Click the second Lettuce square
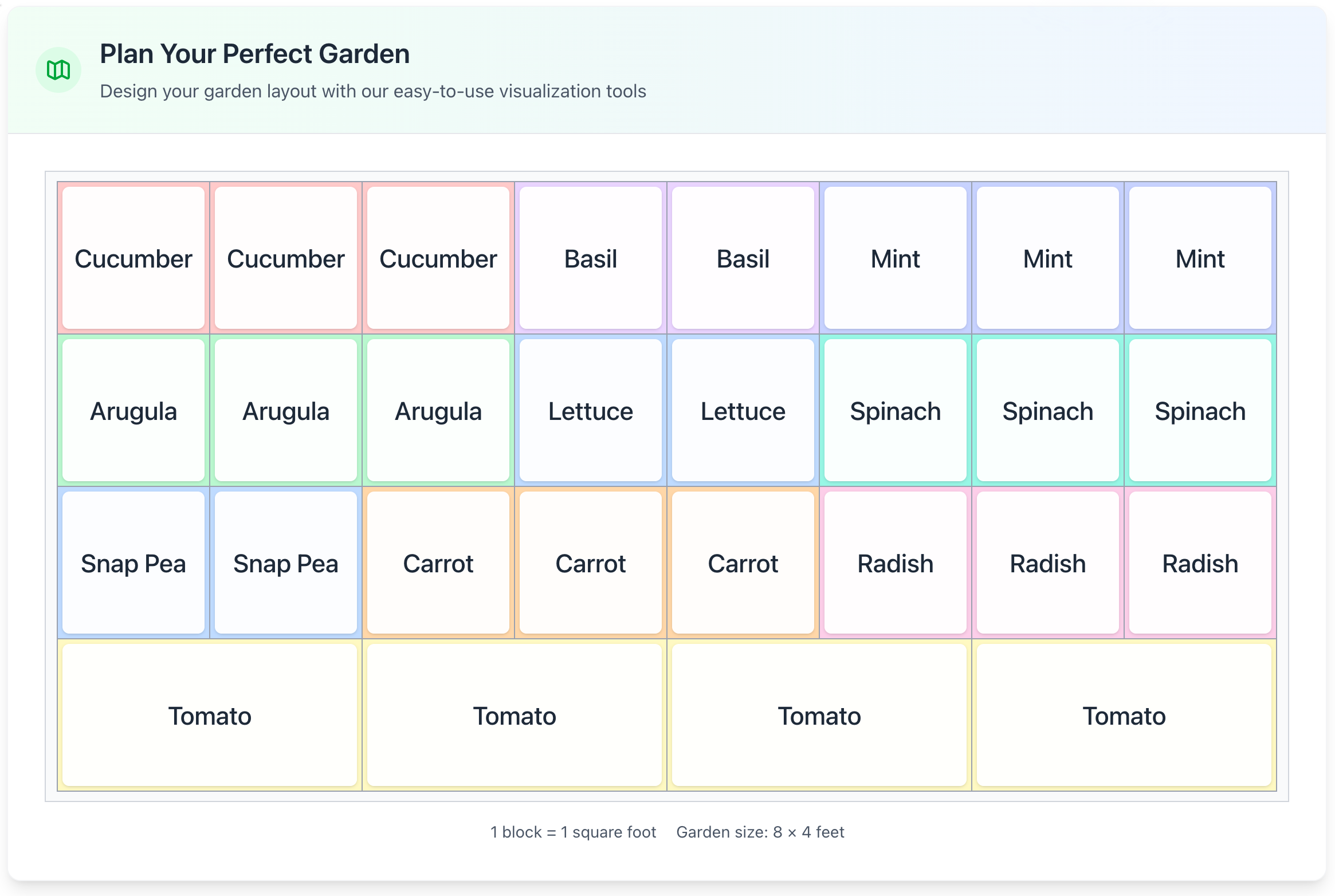This screenshot has height=896, width=1335. coord(743,411)
